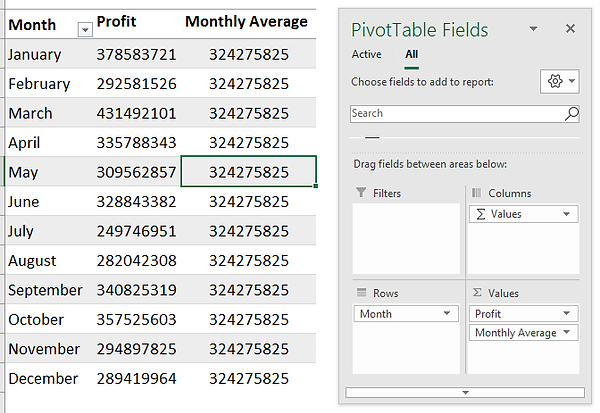Select the All tab

tap(411, 54)
